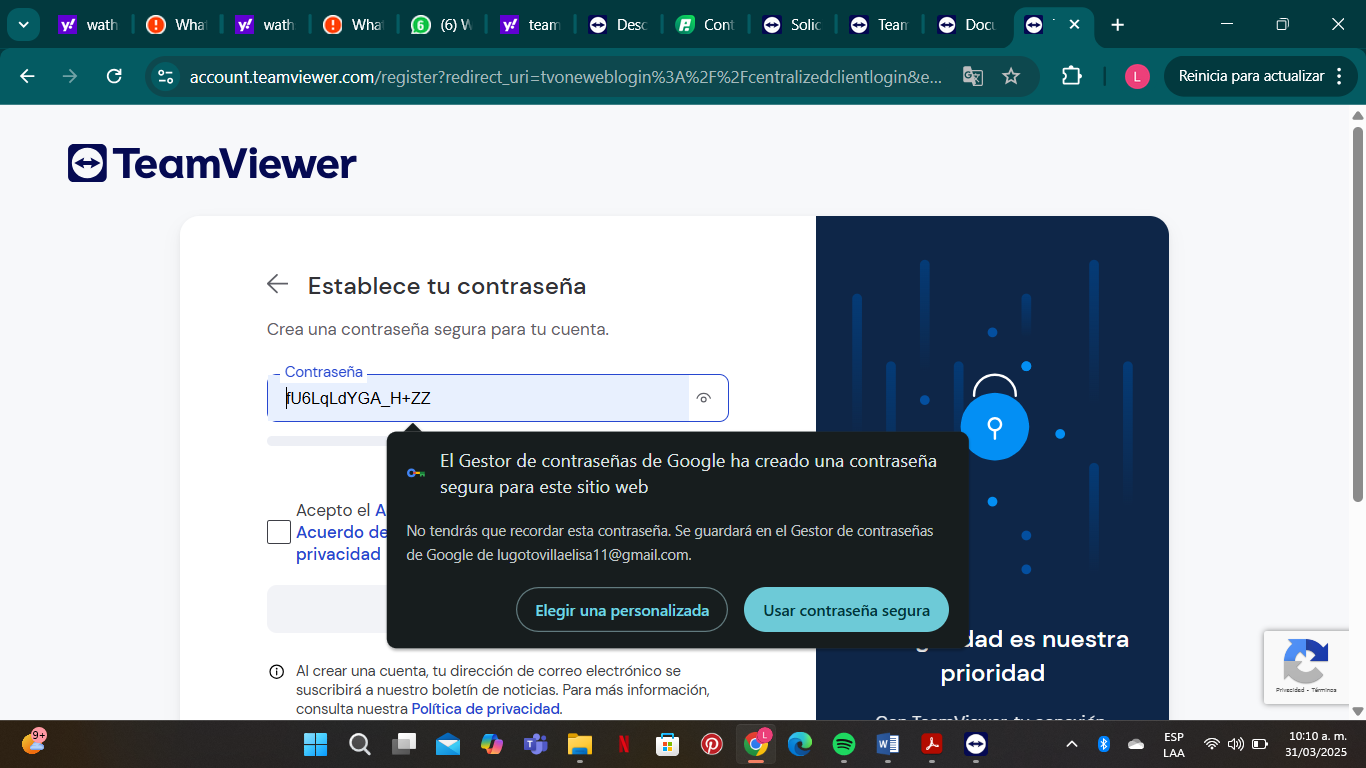The width and height of the screenshot is (1366, 768).
Task: Click the battery tray icon
Action: (x=1260, y=744)
